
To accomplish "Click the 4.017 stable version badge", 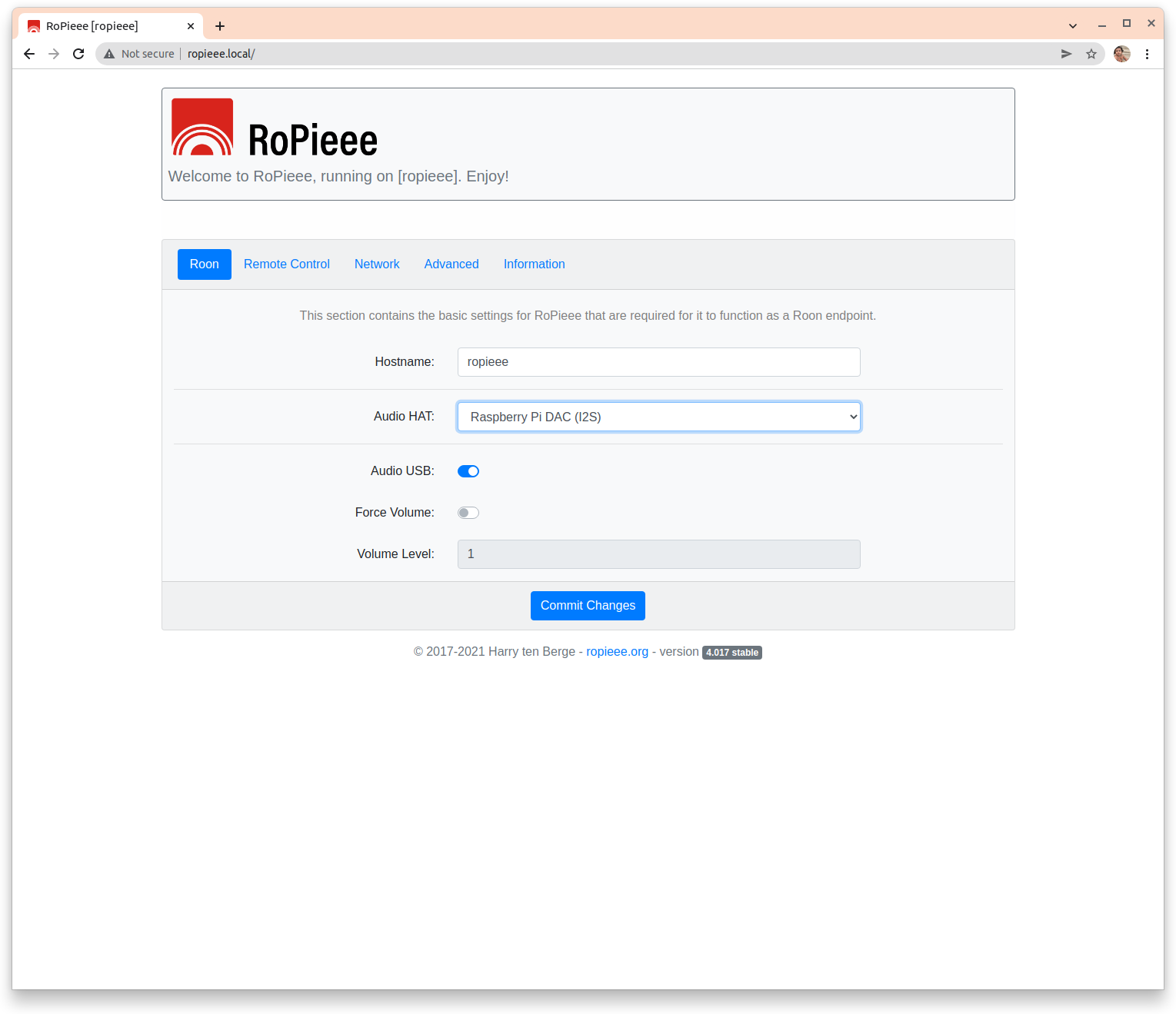I will (x=732, y=653).
